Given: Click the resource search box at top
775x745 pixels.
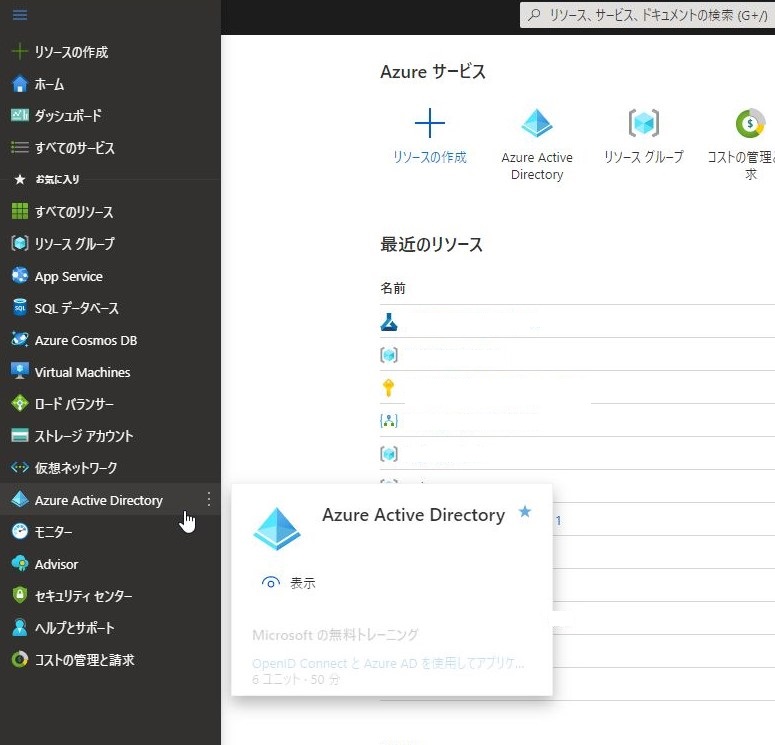Looking at the screenshot, I should coord(647,15).
